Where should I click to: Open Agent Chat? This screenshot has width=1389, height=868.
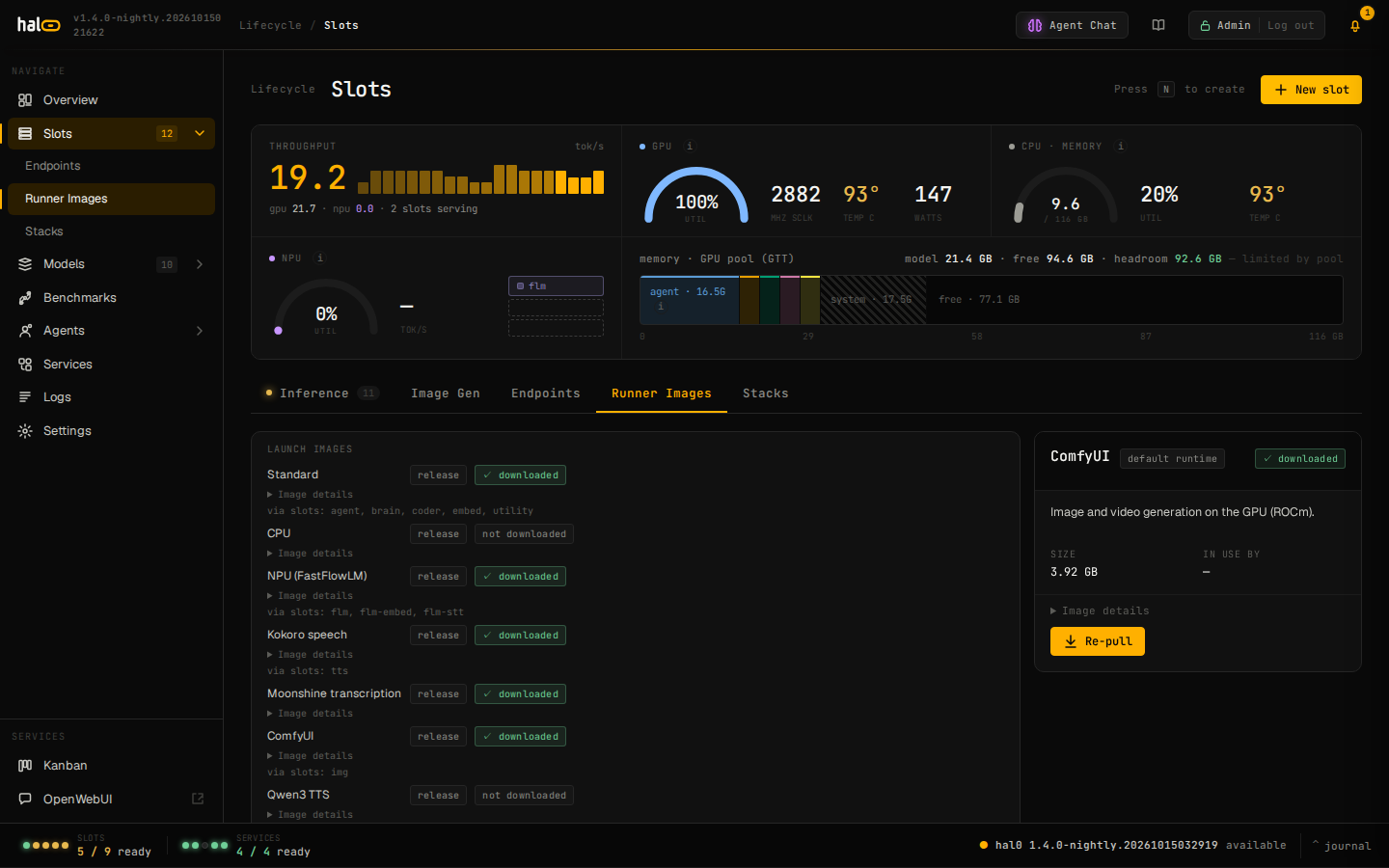(x=1072, y=25)
